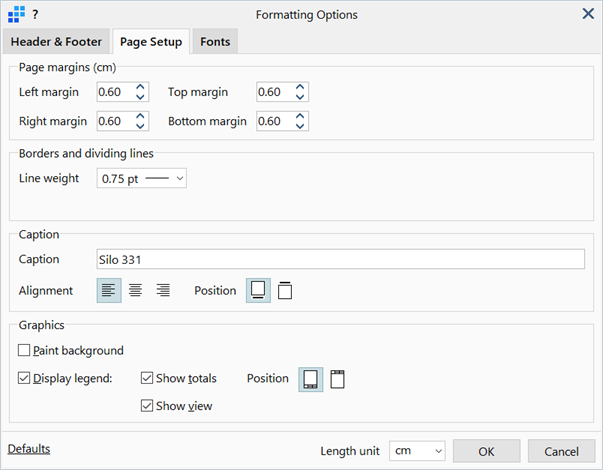
Task: Enable the Paint background checkbox
Action: [24, 350]
